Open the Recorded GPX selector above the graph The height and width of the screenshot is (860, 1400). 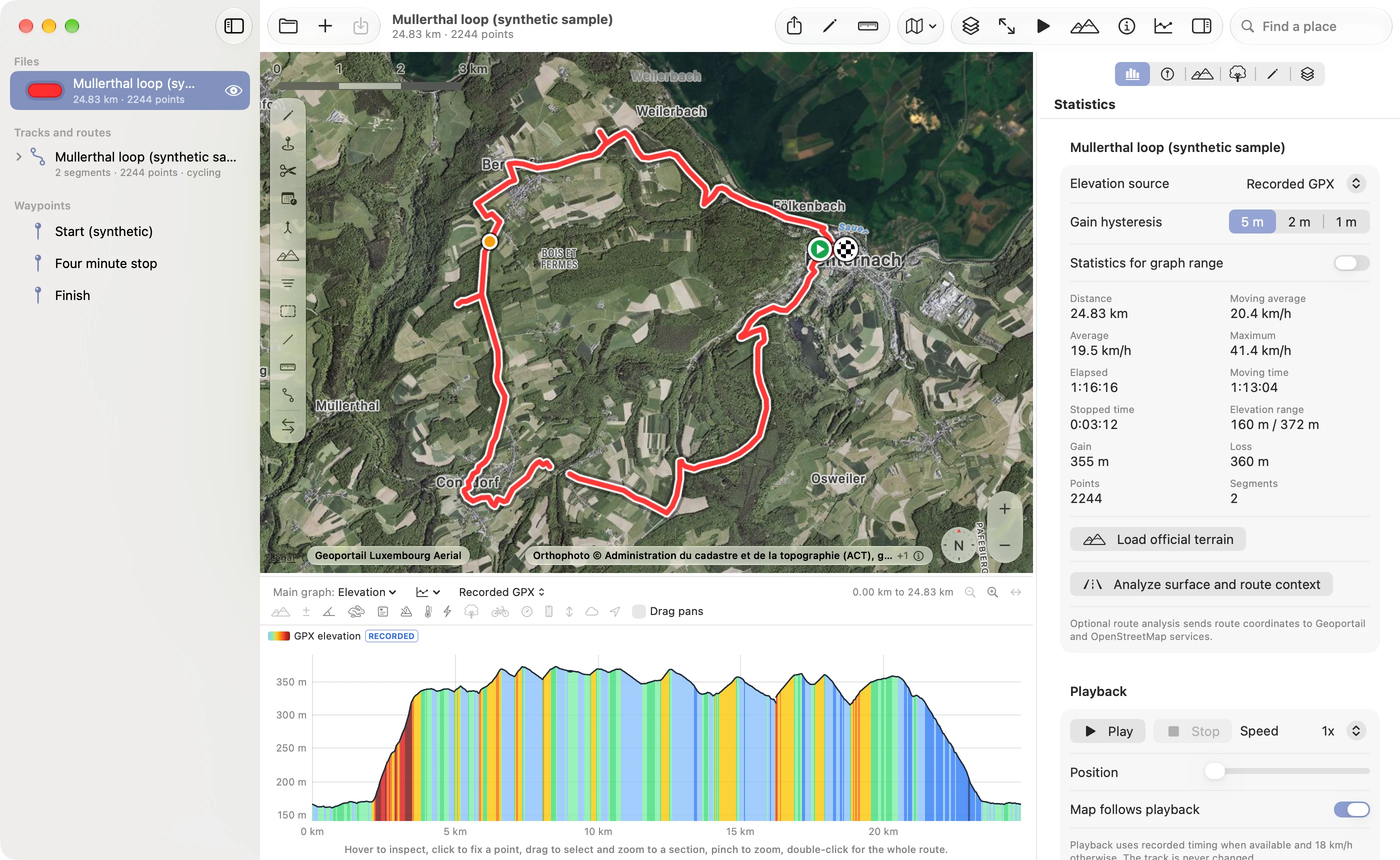click(501, 592)
